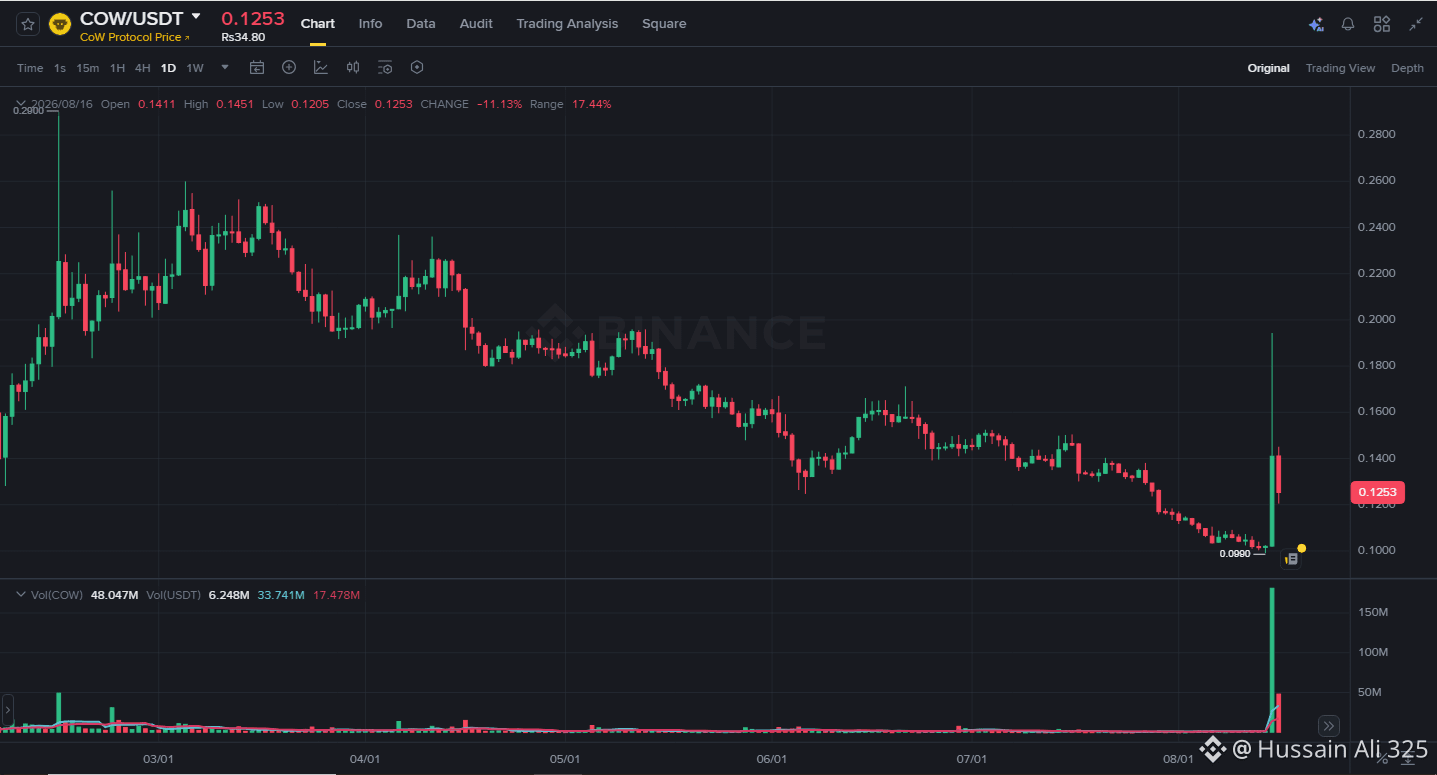This screenshot has height=775, width=1437.
Task: Collapse the chart with the shrink arrows icon
Action: 1416,24
